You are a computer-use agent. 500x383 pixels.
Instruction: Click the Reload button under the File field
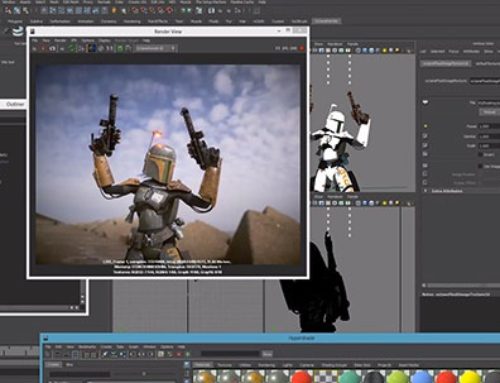[489, 112]
